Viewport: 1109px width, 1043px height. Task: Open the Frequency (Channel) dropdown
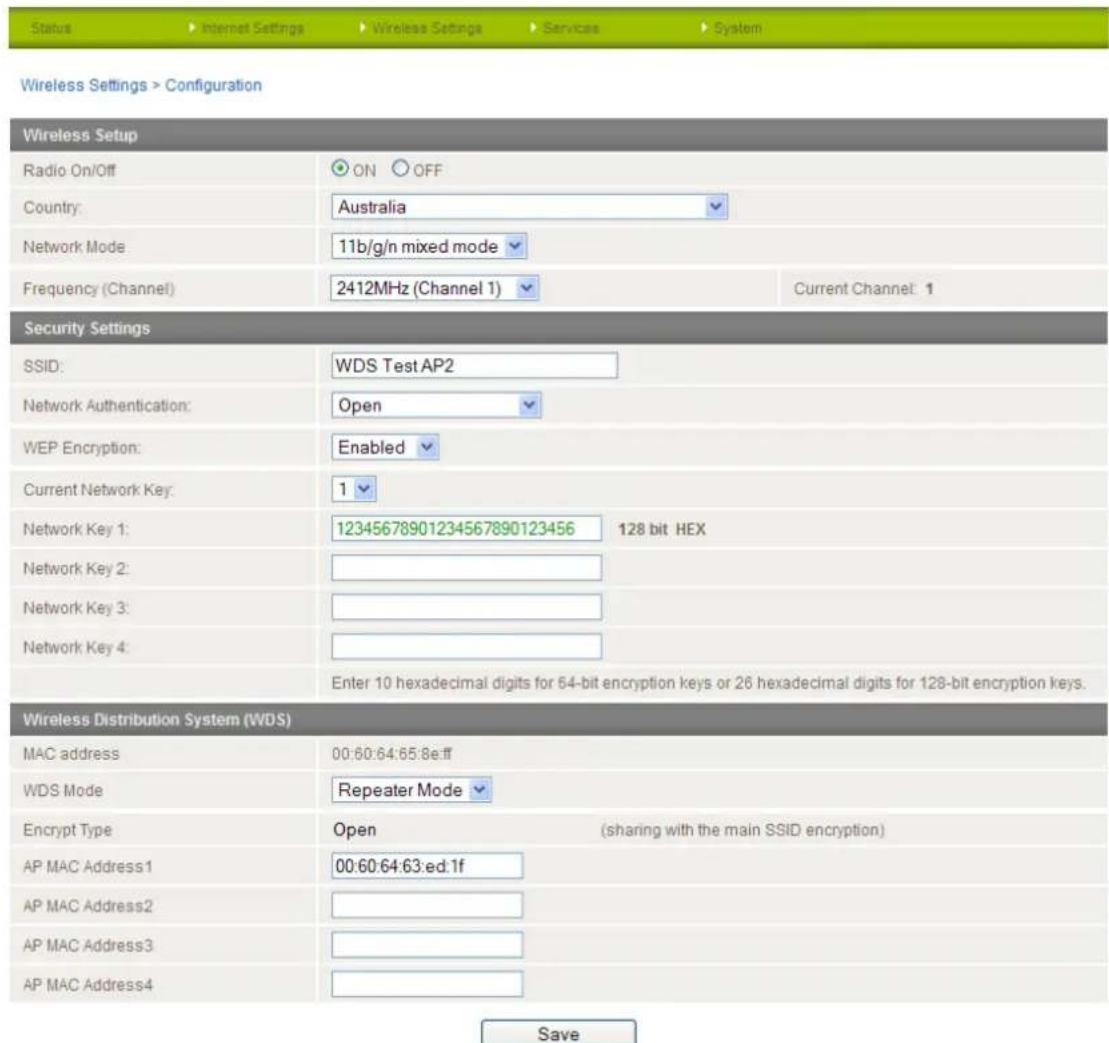click(434, 288)
